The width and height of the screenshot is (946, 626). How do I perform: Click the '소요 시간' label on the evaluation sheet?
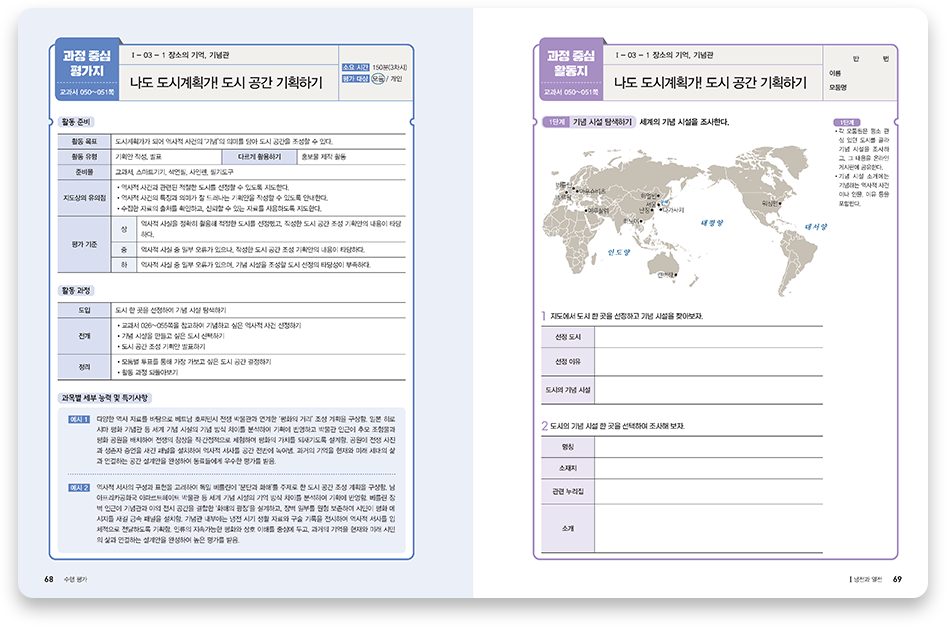[355, 68]
